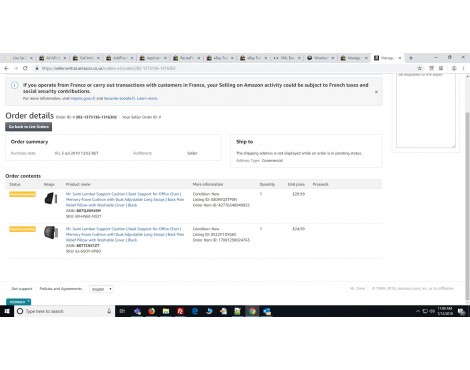Click the browser forward arrow
The width and height of the screenshot is (470, 370).
16,68
